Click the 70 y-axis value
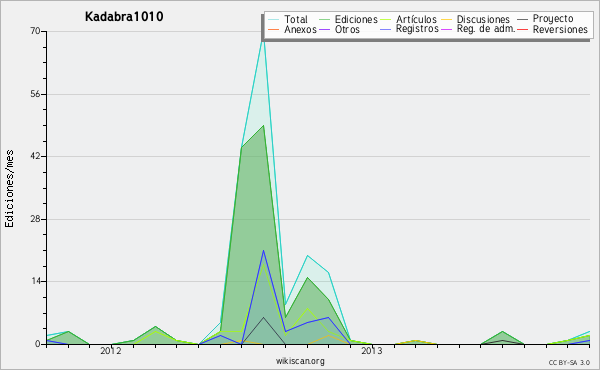The image size is (600, 370). tap(36, 31)
